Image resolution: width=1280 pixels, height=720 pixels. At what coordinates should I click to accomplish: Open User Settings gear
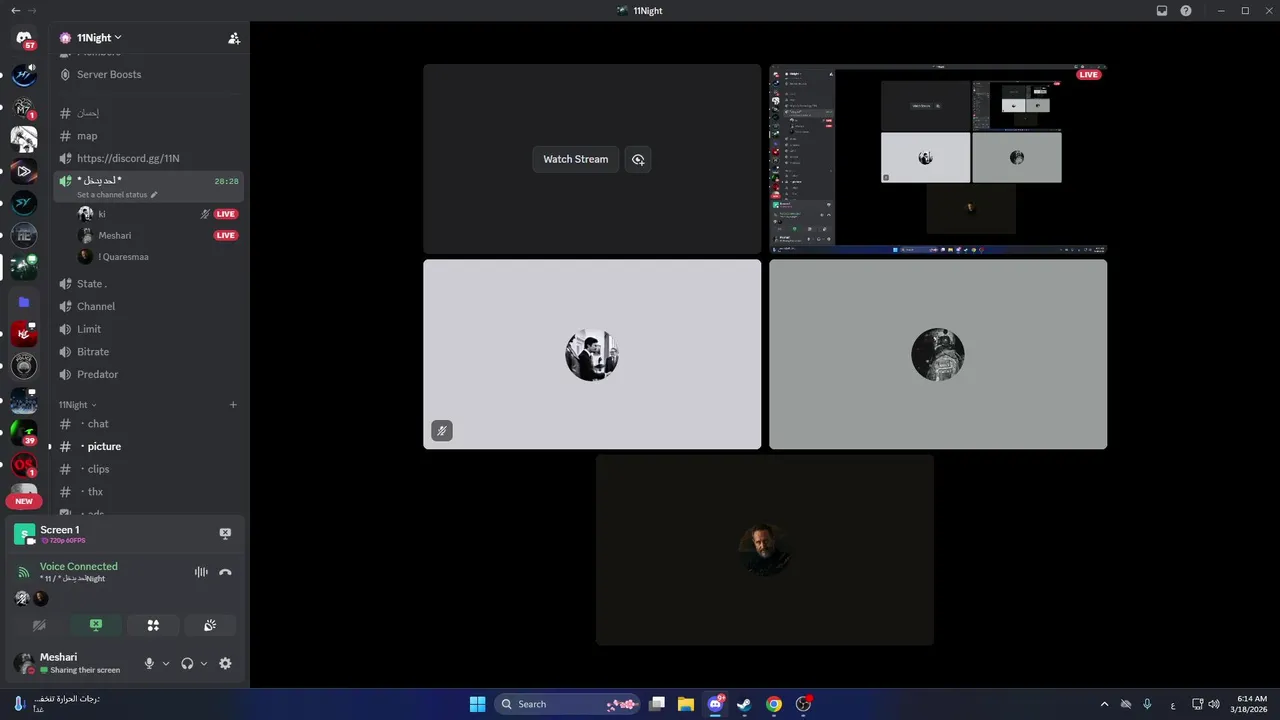tap(225, 663)
